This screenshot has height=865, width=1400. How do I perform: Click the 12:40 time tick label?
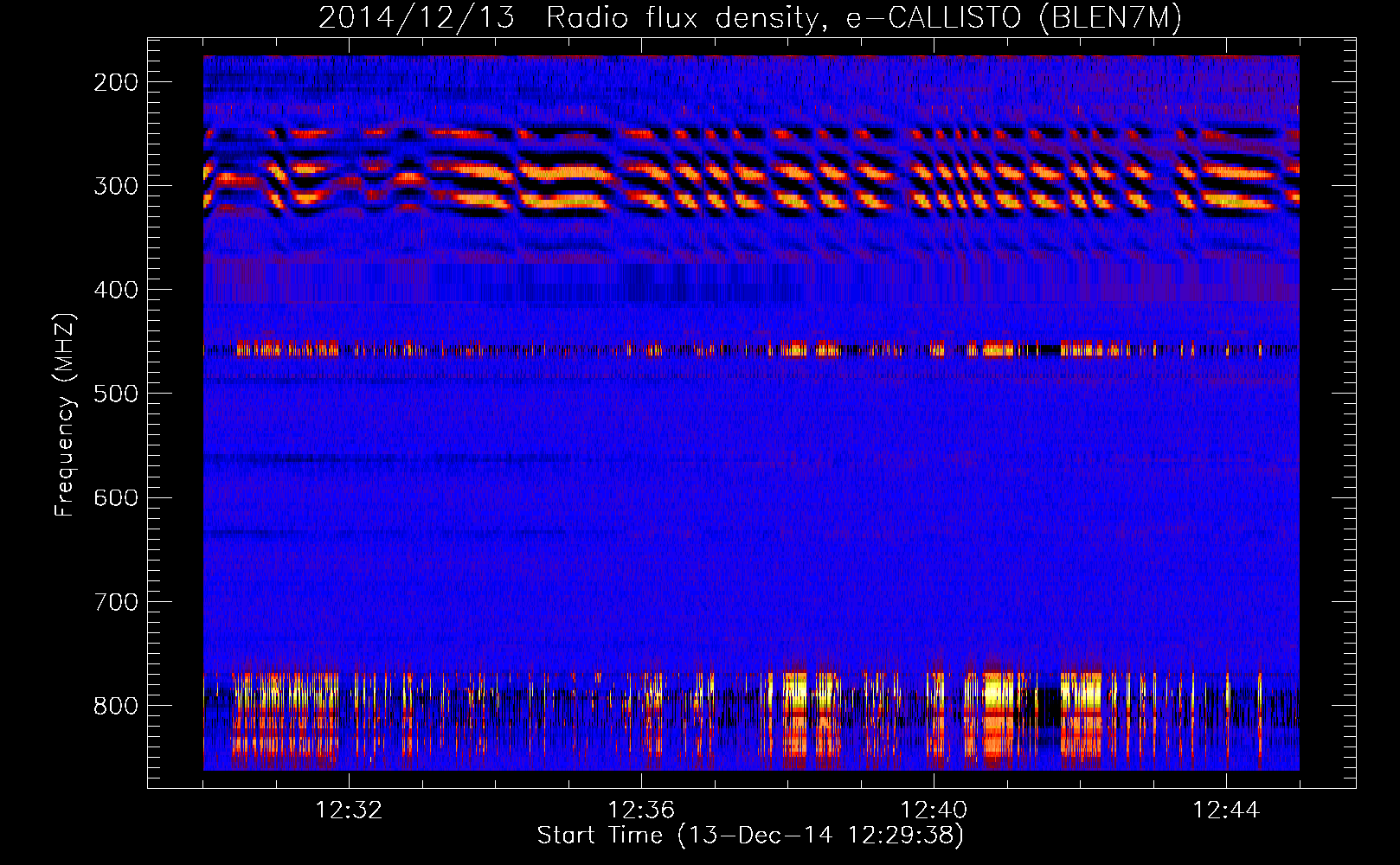tap(934, 811)
